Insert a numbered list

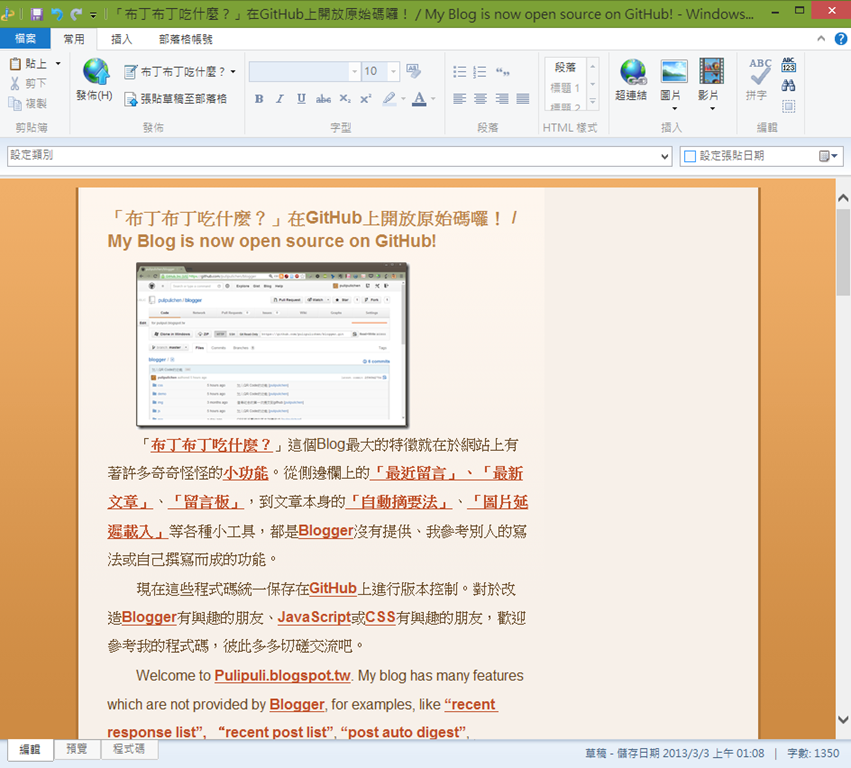click(480, 72)
